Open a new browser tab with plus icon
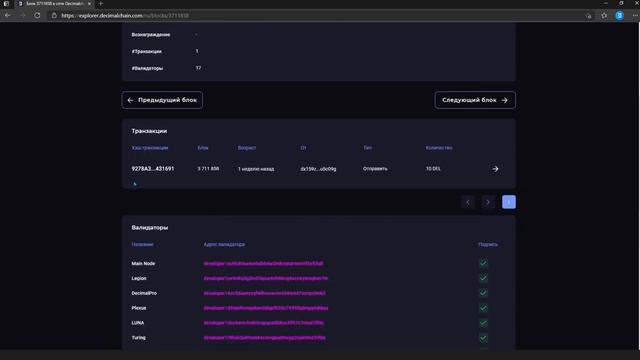Image resolution: width=640 pixels, height=360 pixels. click(x=101, y=4)
